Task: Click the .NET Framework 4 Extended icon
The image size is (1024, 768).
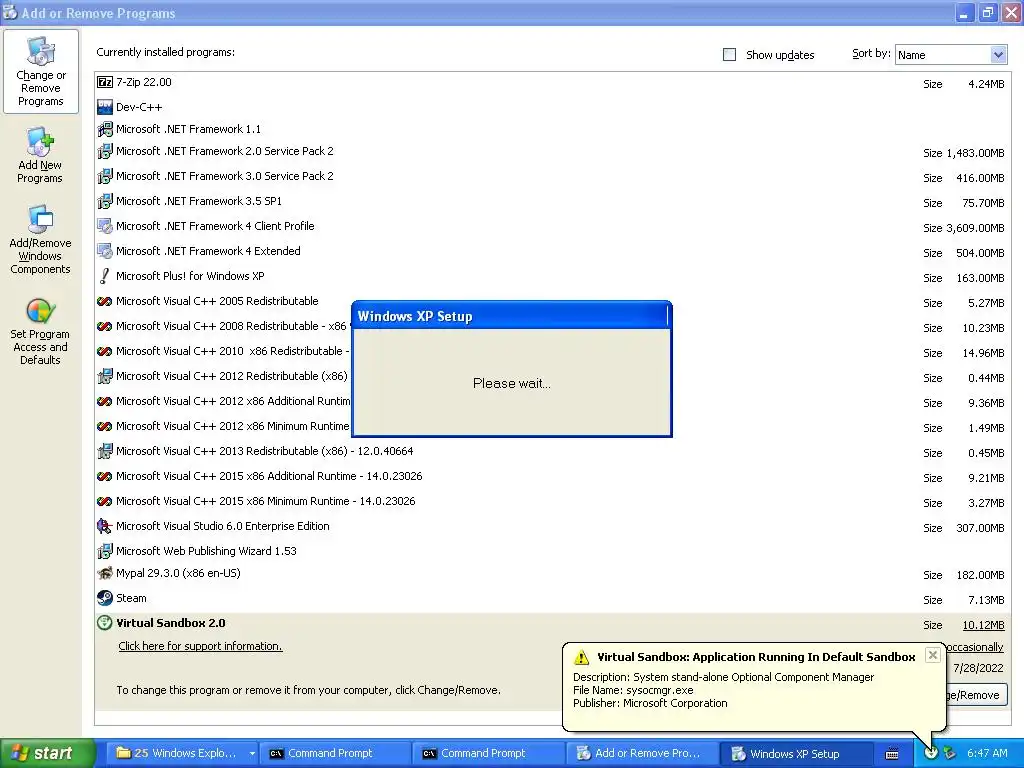Action: pyautogui.click(x=104, y=251)
